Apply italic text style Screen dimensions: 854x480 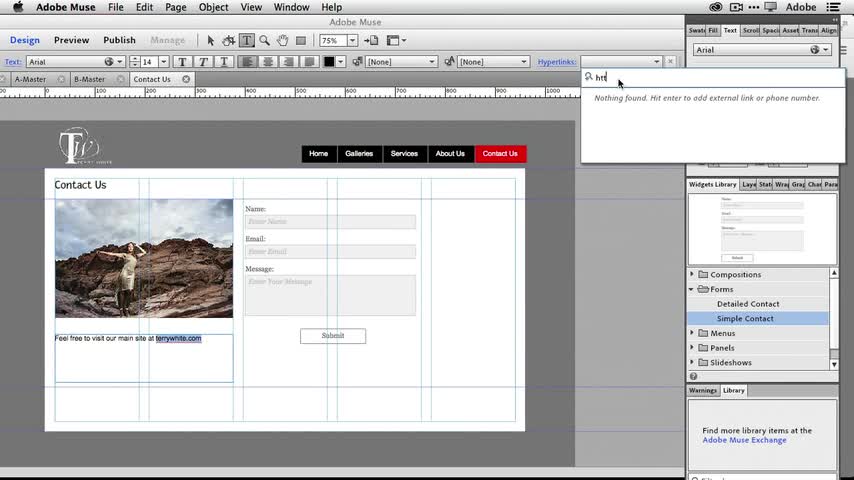(x=203, y=62)
